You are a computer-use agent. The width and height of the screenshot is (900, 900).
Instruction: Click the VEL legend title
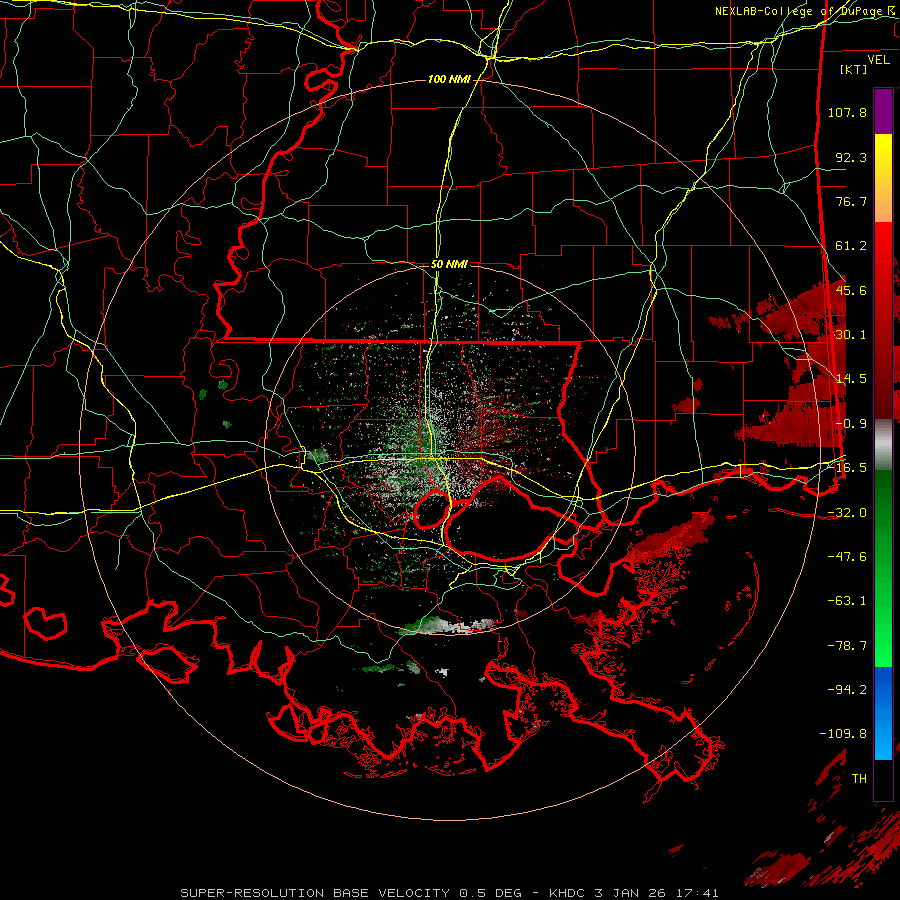[x=878, y=60]
